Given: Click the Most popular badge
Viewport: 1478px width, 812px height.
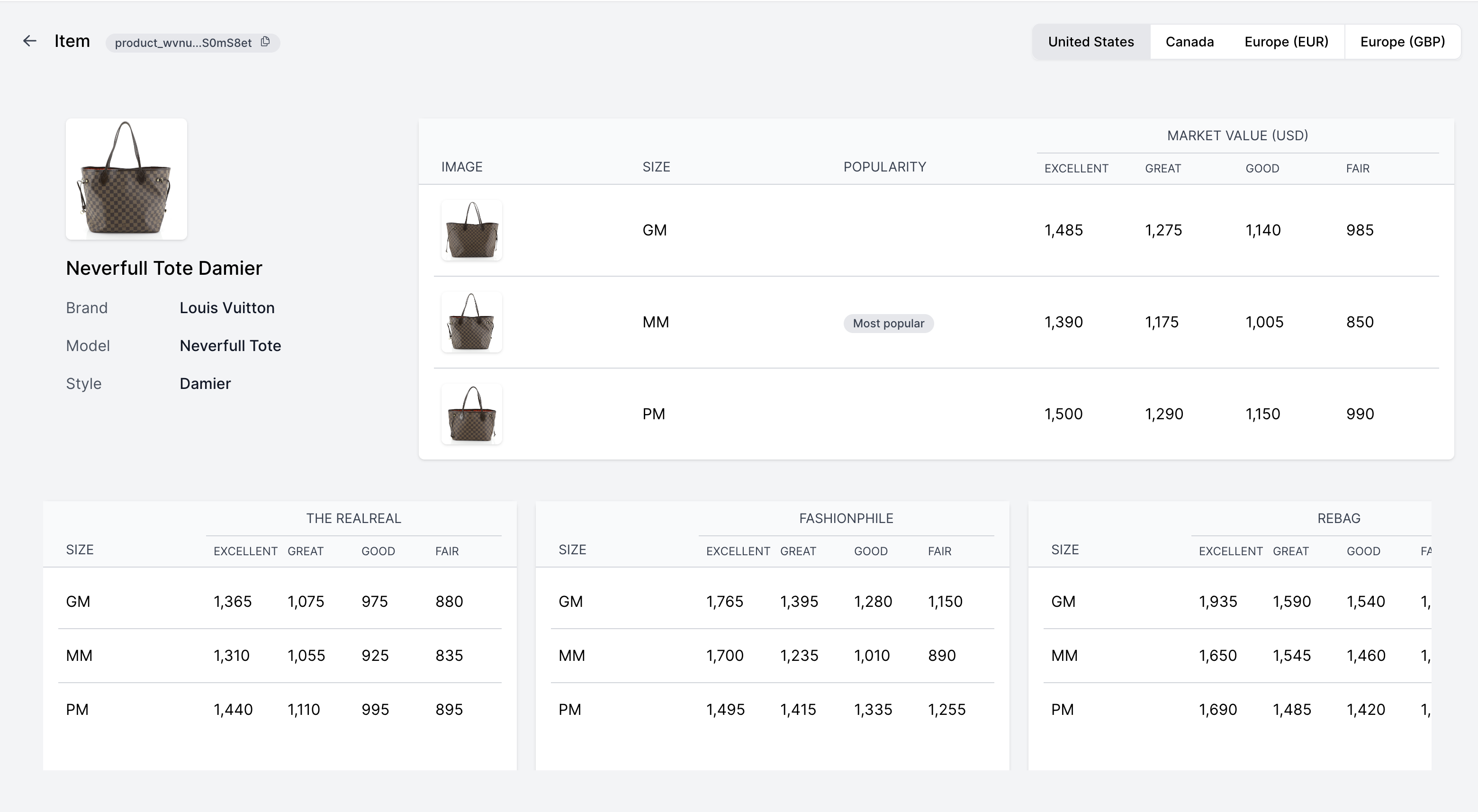Looking at the screenshot, I should point(888,323).
